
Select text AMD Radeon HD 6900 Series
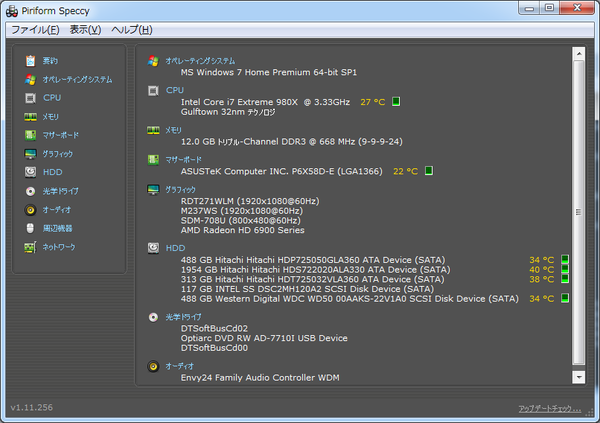point(243,230)
